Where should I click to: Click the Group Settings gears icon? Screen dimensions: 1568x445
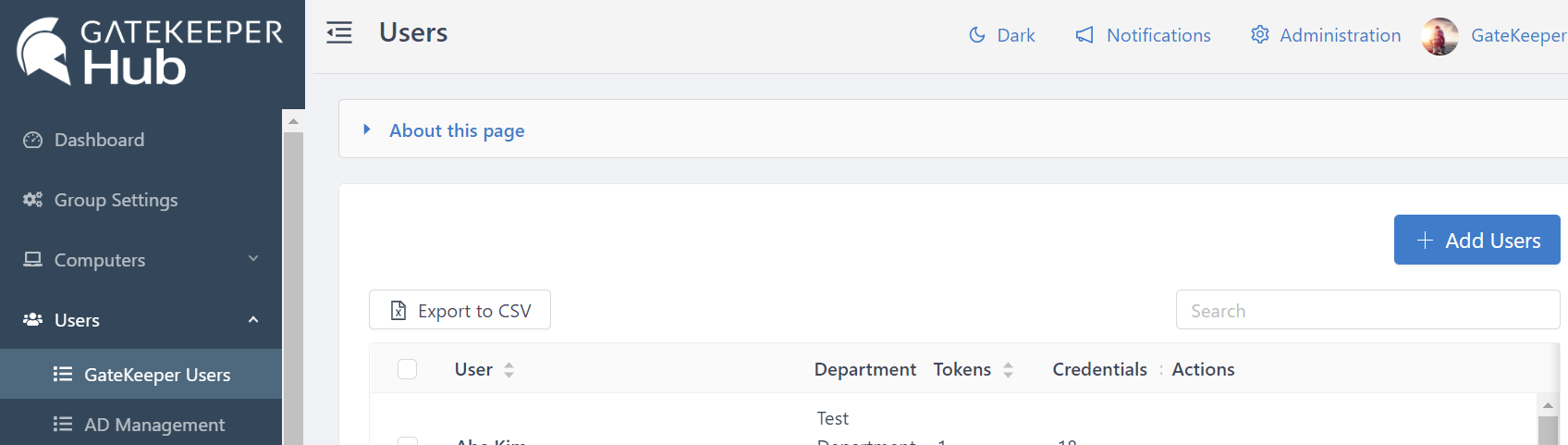(x=32, y=200)
